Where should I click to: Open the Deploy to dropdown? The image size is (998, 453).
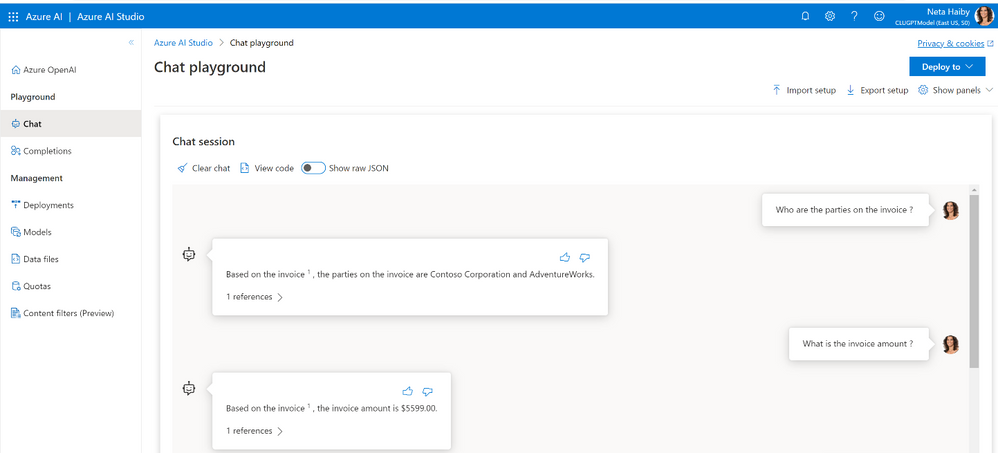(948, 67)
